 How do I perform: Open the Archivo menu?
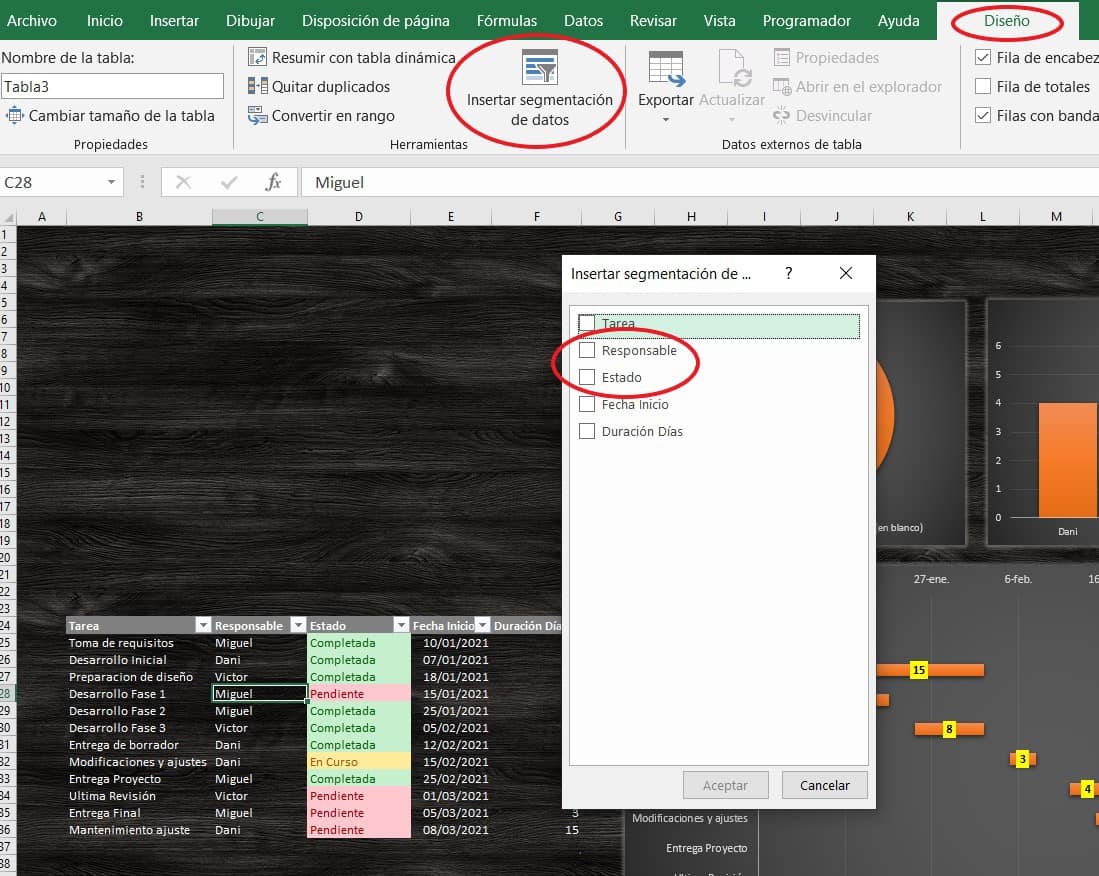pos(32,20)
